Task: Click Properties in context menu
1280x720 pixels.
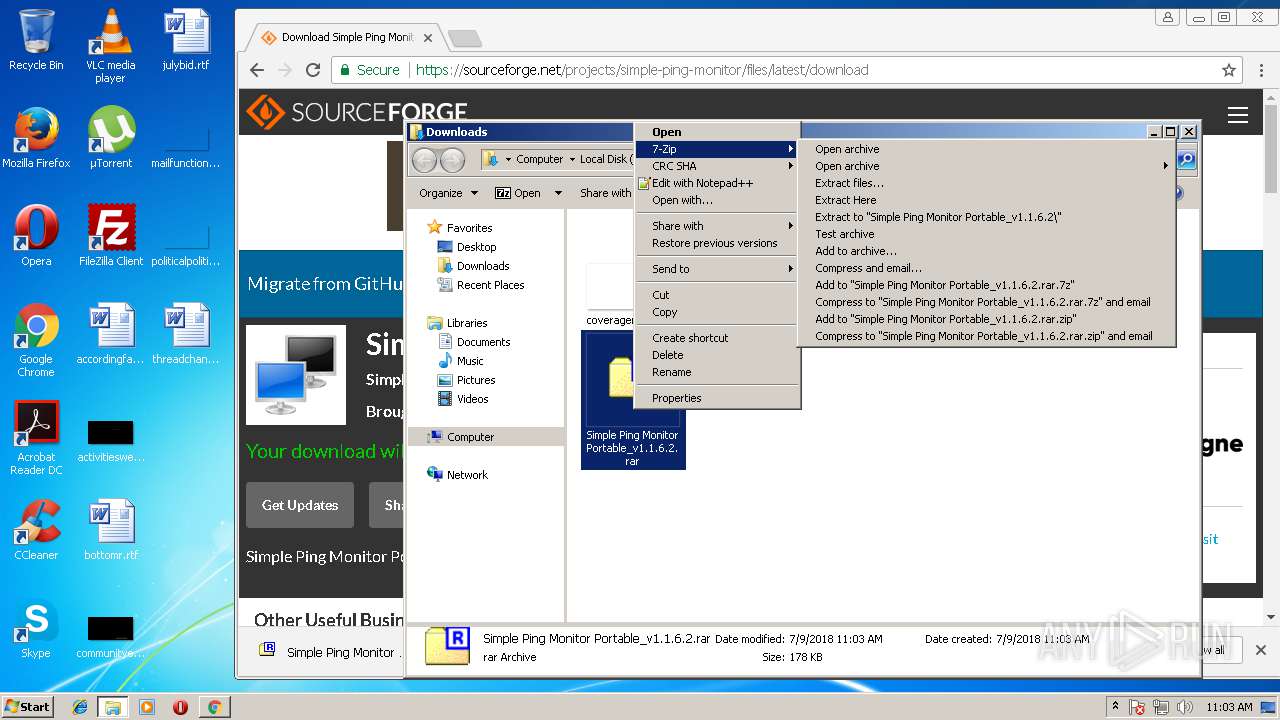Action: click(x=717, y=398)
